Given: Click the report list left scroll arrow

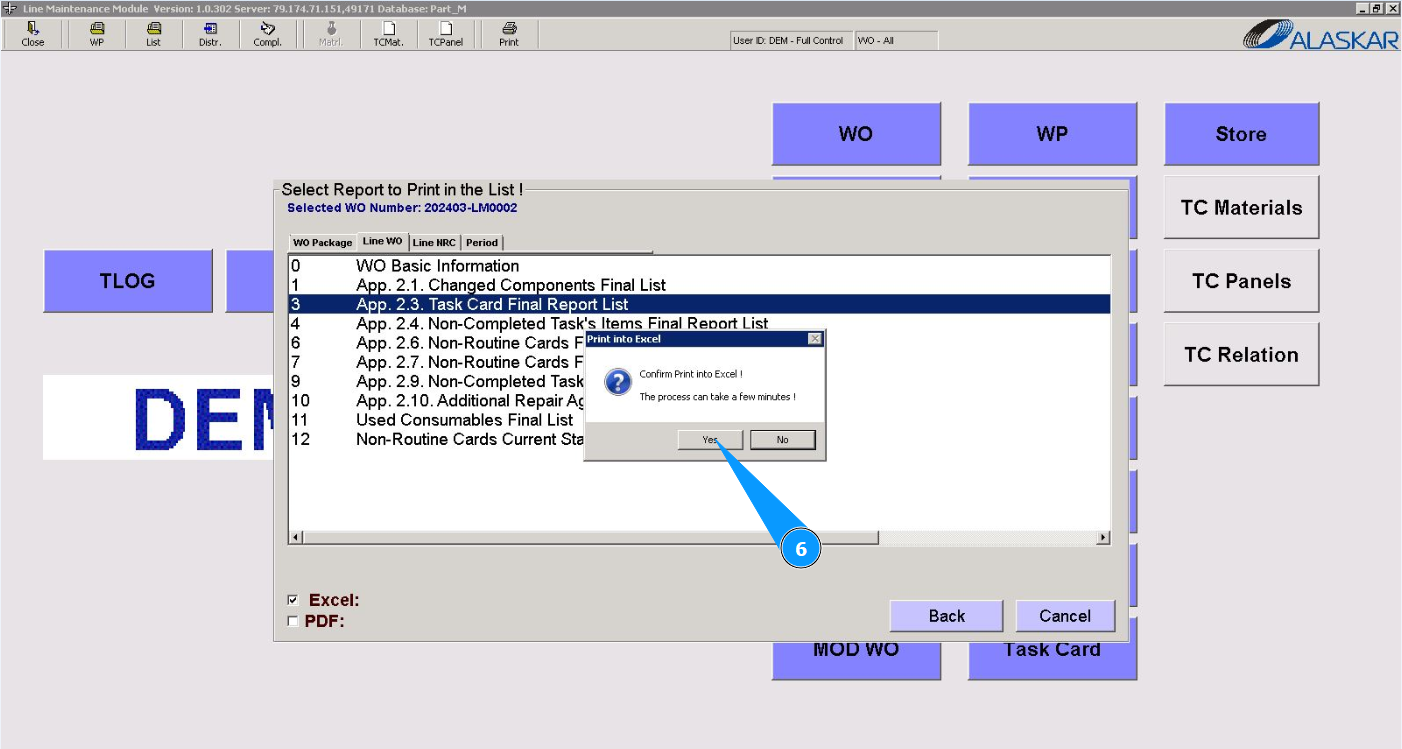Looking at the screenshot, I should (295, 538).
